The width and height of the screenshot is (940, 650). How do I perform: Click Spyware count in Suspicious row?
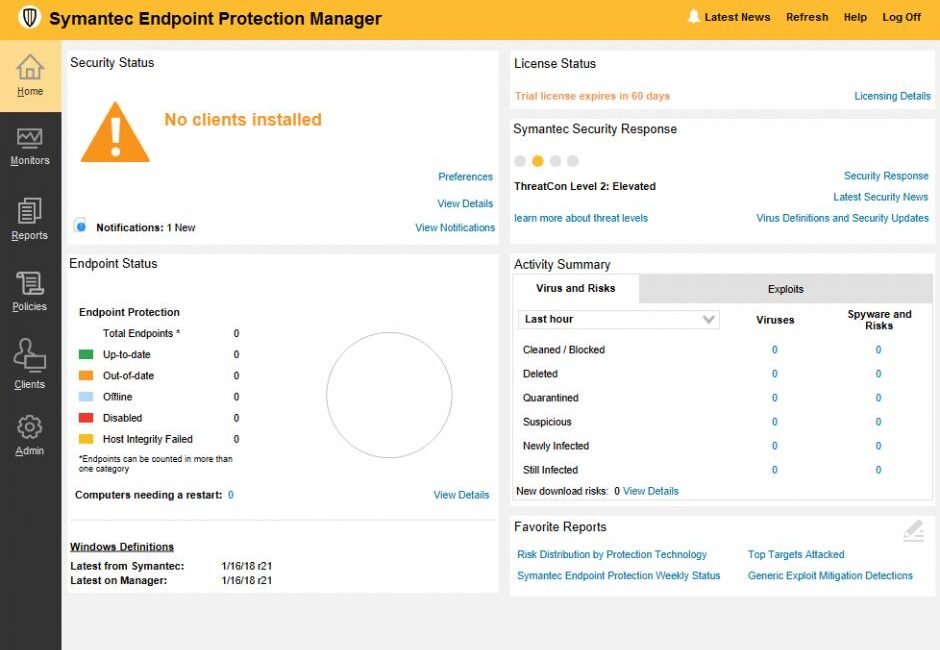[878, 422]
